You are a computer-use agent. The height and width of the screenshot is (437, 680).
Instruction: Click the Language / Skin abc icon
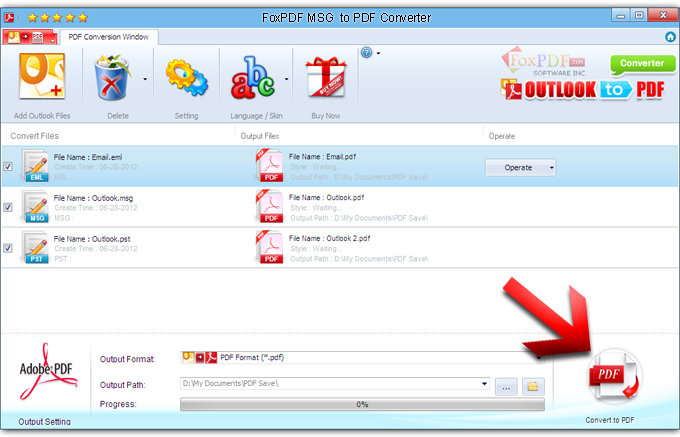253,77
